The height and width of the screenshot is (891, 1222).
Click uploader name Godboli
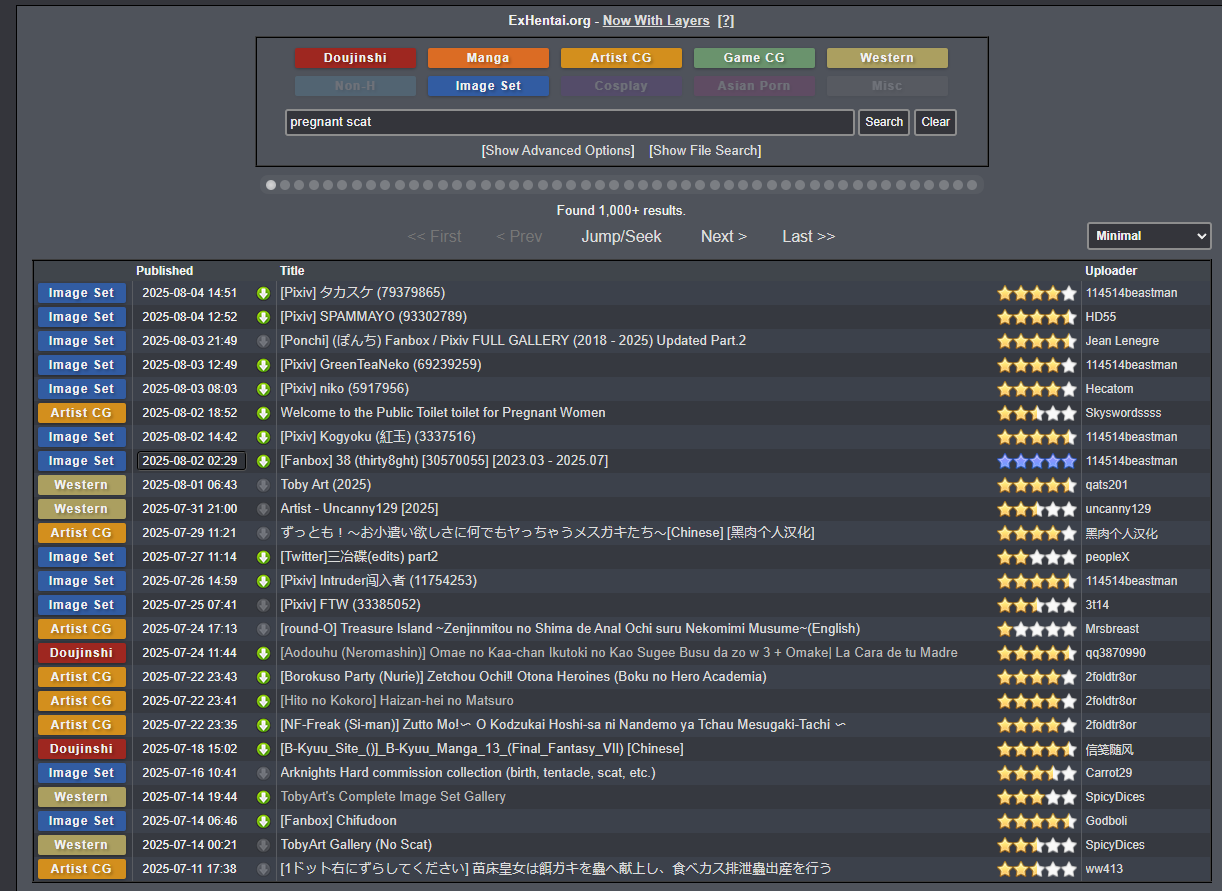[x=1108, y=821]
